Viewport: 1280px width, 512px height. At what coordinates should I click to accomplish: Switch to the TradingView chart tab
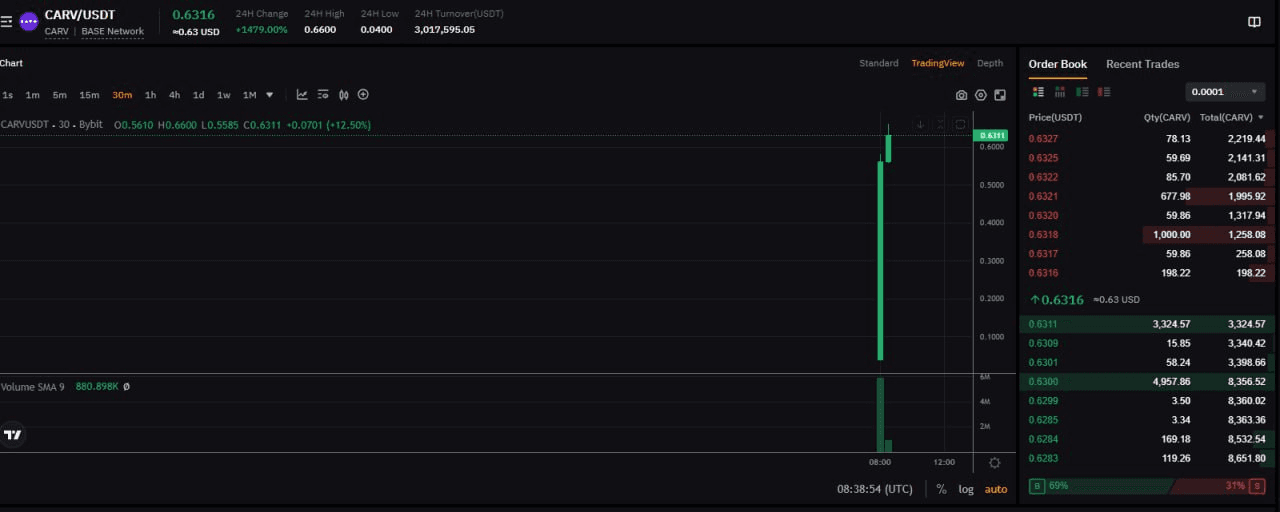tap(938, 63)
